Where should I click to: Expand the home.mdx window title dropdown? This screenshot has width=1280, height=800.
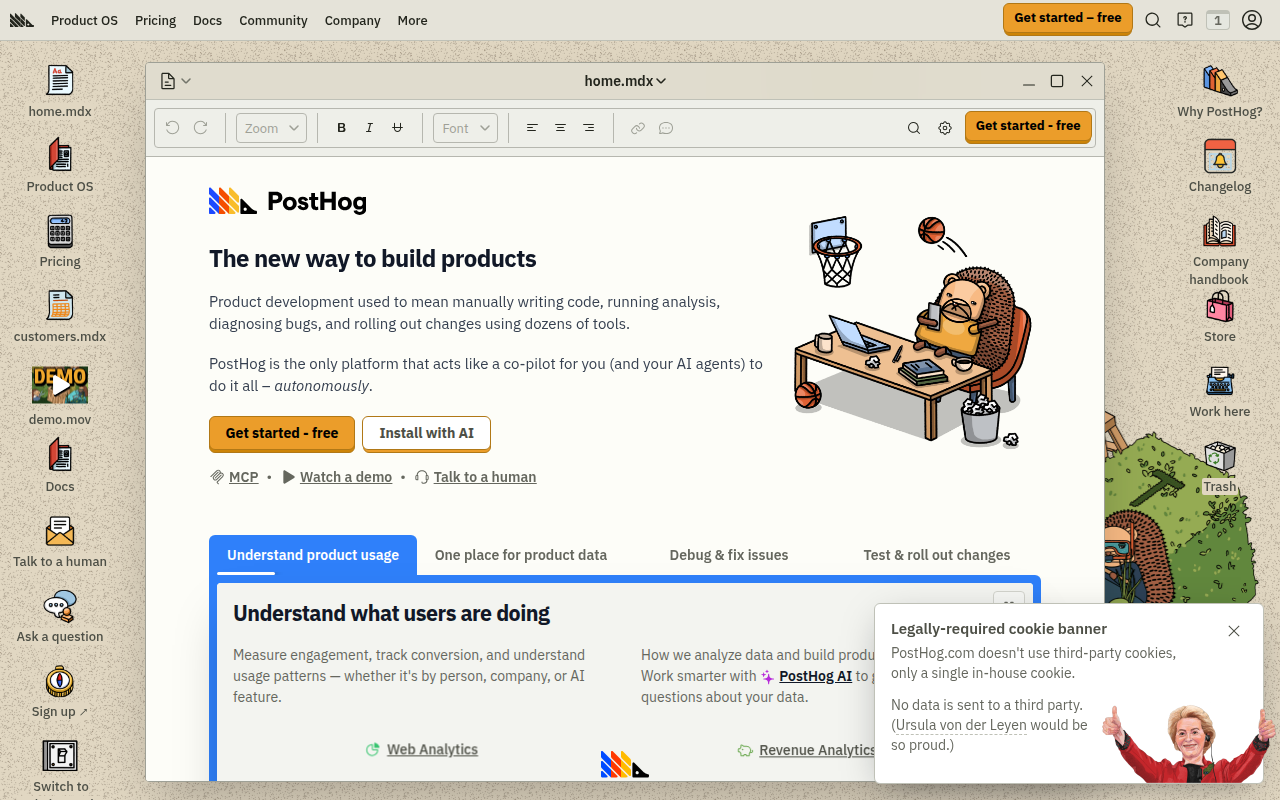626,81
